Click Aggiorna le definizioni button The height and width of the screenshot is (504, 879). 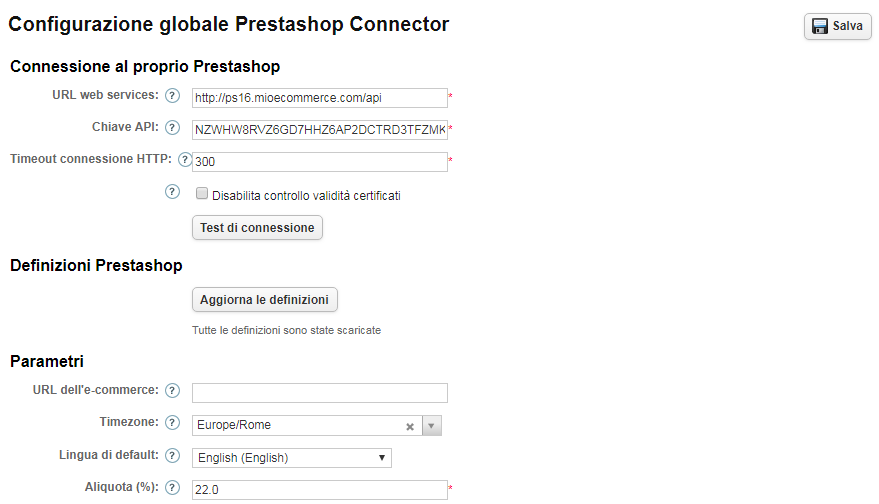[x=265, y=300]
